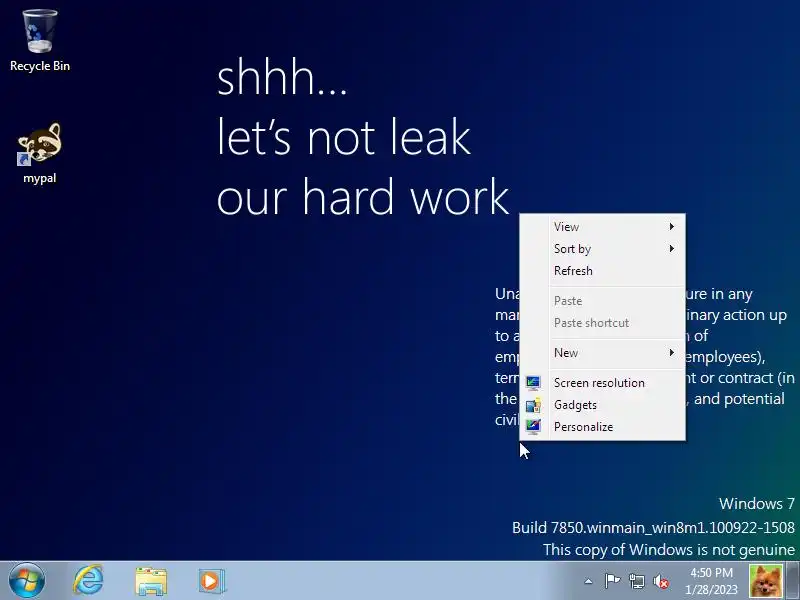Open Gadgets from context menu
The image size is (800, 600).
click(603, 405)
